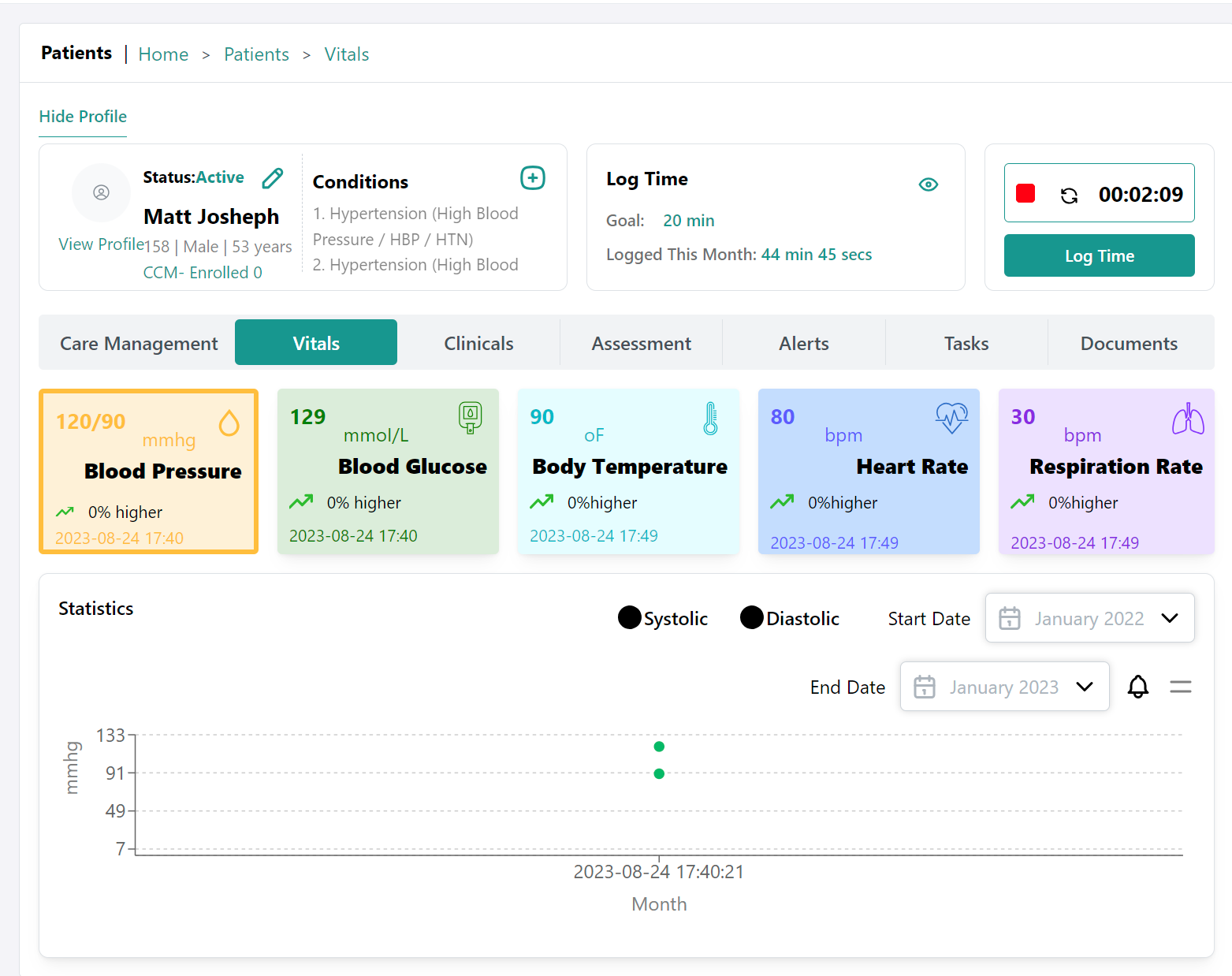Switch to the Clinicals tab

tap(478, 344)
